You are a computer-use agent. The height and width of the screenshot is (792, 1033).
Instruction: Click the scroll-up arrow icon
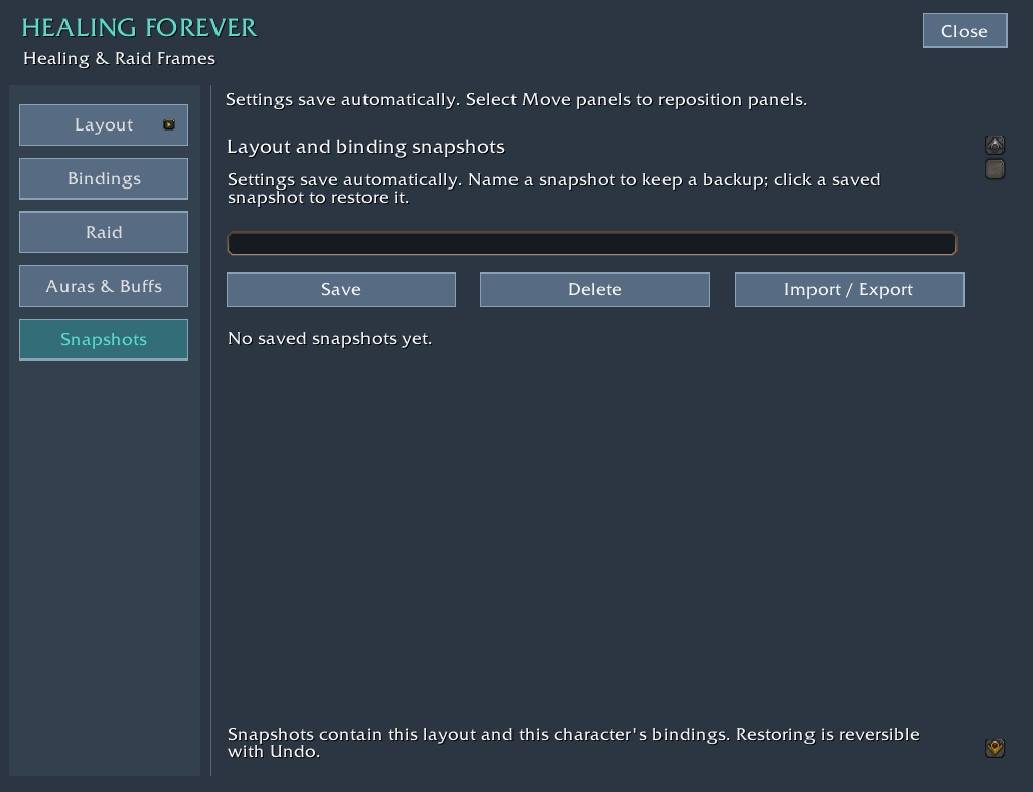pos(995,145)
